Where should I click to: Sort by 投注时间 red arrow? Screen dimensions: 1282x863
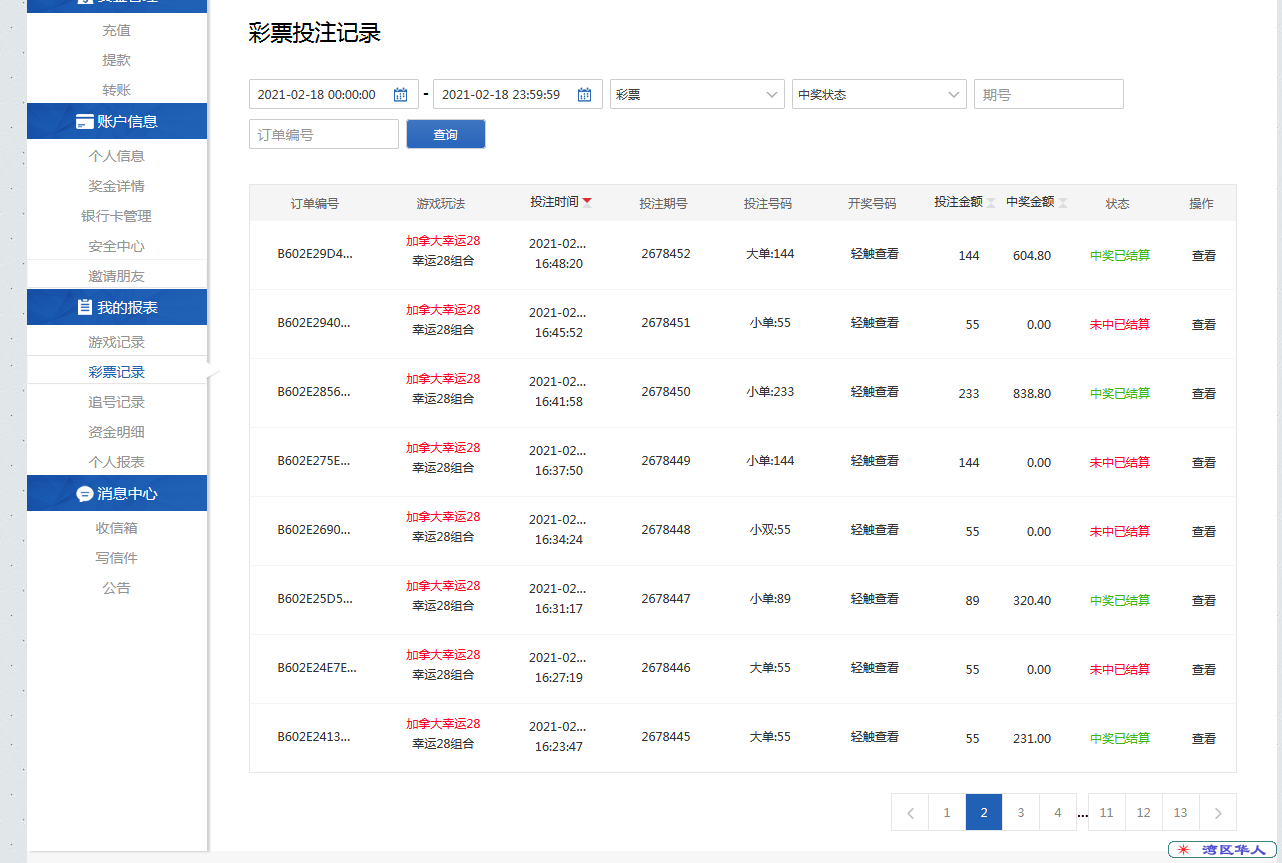(x=587, y=202)
